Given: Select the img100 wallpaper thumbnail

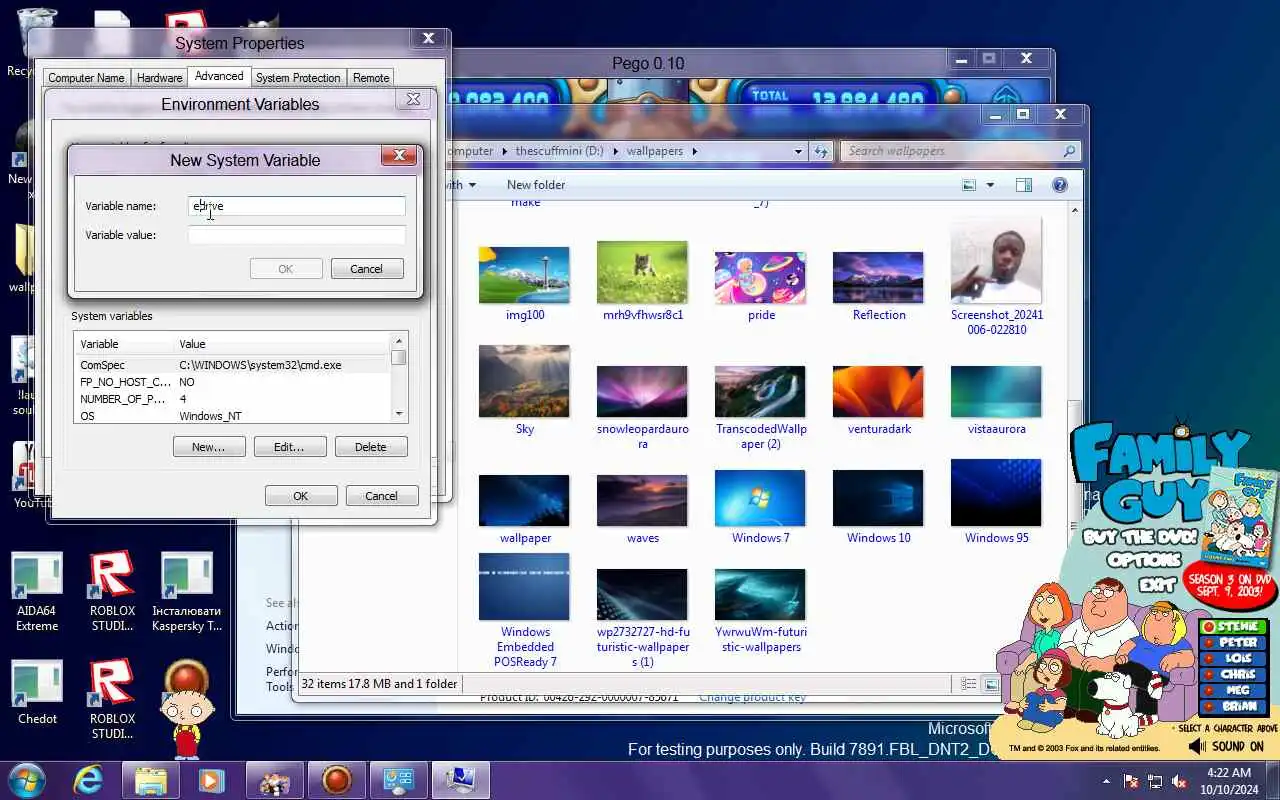Looking at the screenshot, I should click(525, 283).
